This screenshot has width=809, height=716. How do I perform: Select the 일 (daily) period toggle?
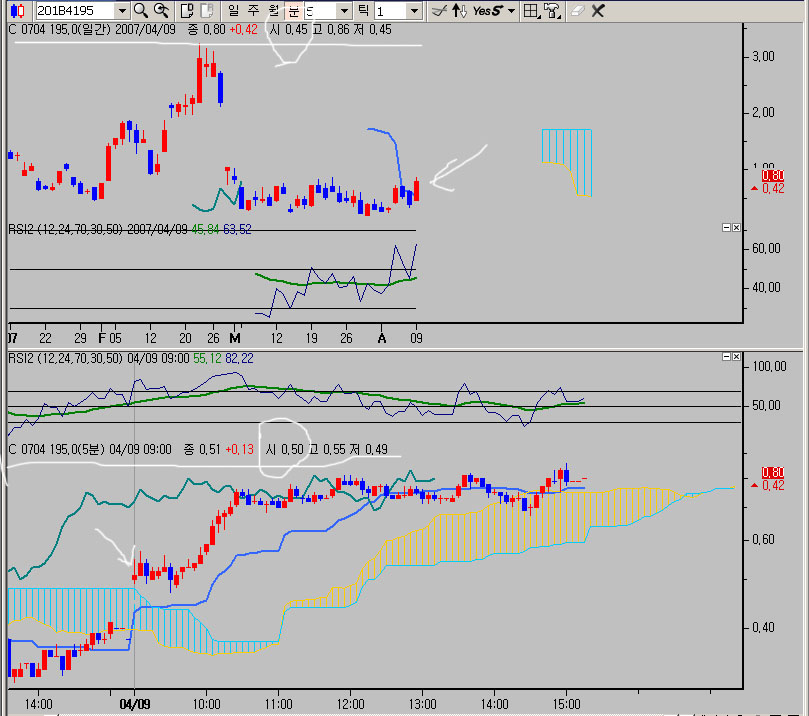(x=233, y=11)
